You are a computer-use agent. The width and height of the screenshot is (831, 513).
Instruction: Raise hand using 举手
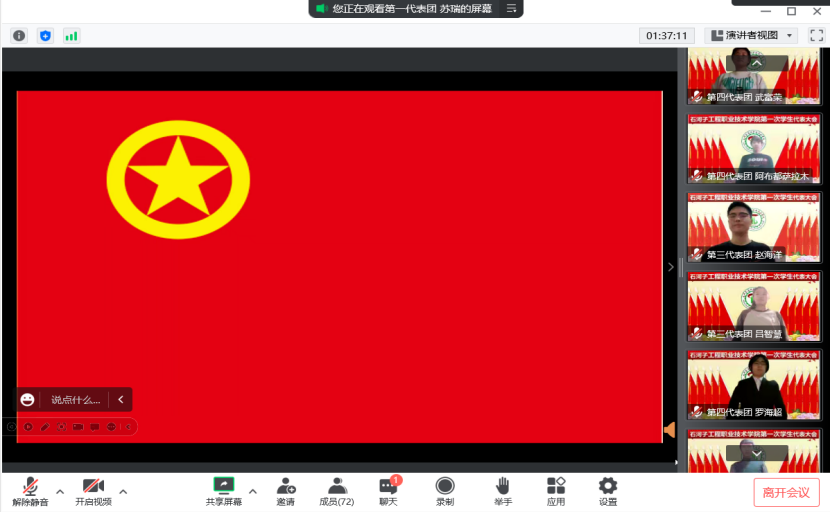(x=504, y=491)
